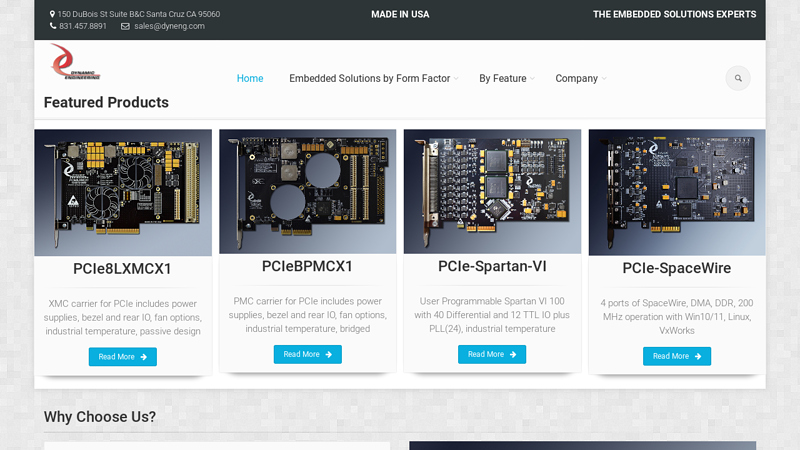Expand the By Feature menu
Viewport: 800px width, 450px height.
tap(507, 79)
